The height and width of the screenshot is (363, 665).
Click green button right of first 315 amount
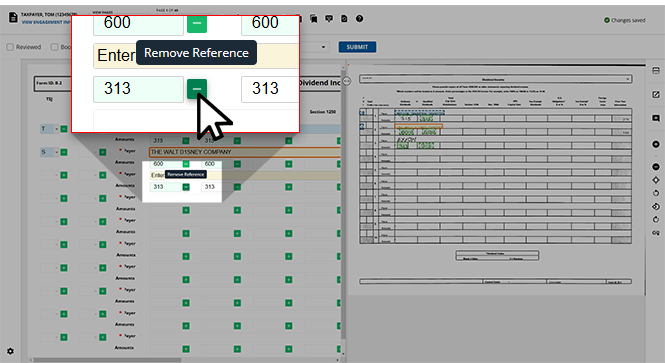click(x=186, y=140)
